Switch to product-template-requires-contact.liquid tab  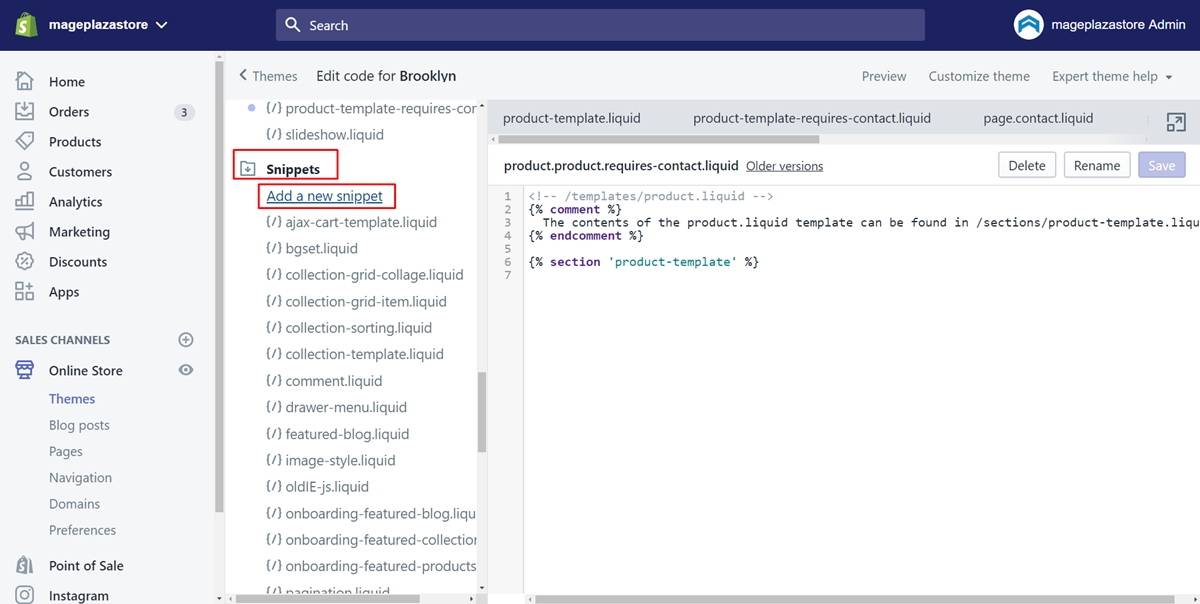click(x=812, y=118)
